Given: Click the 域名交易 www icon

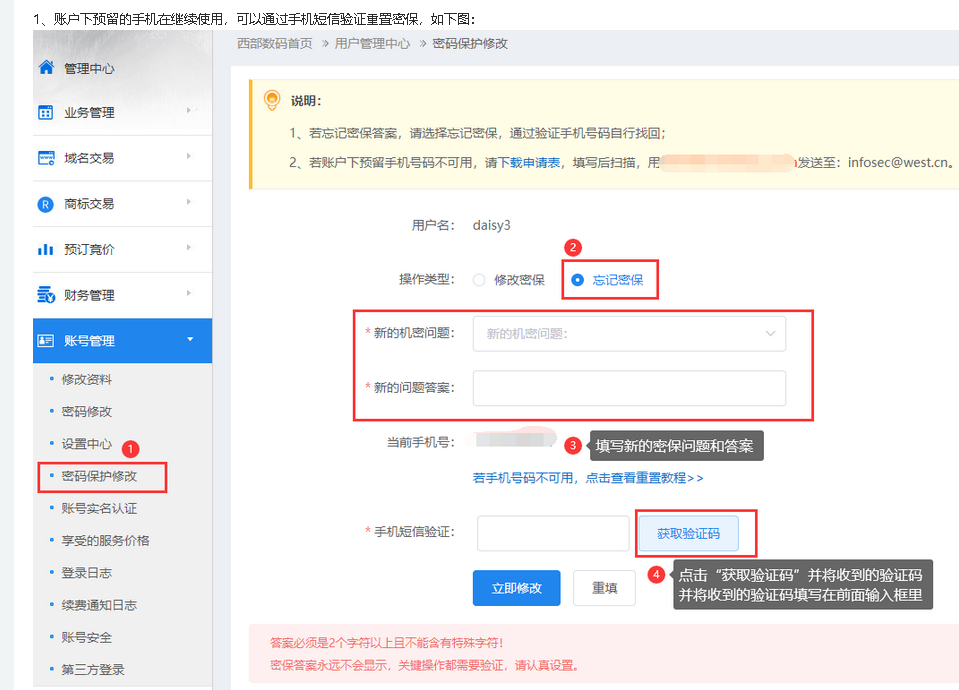Looking at the screenshot, I should [46, 158].
